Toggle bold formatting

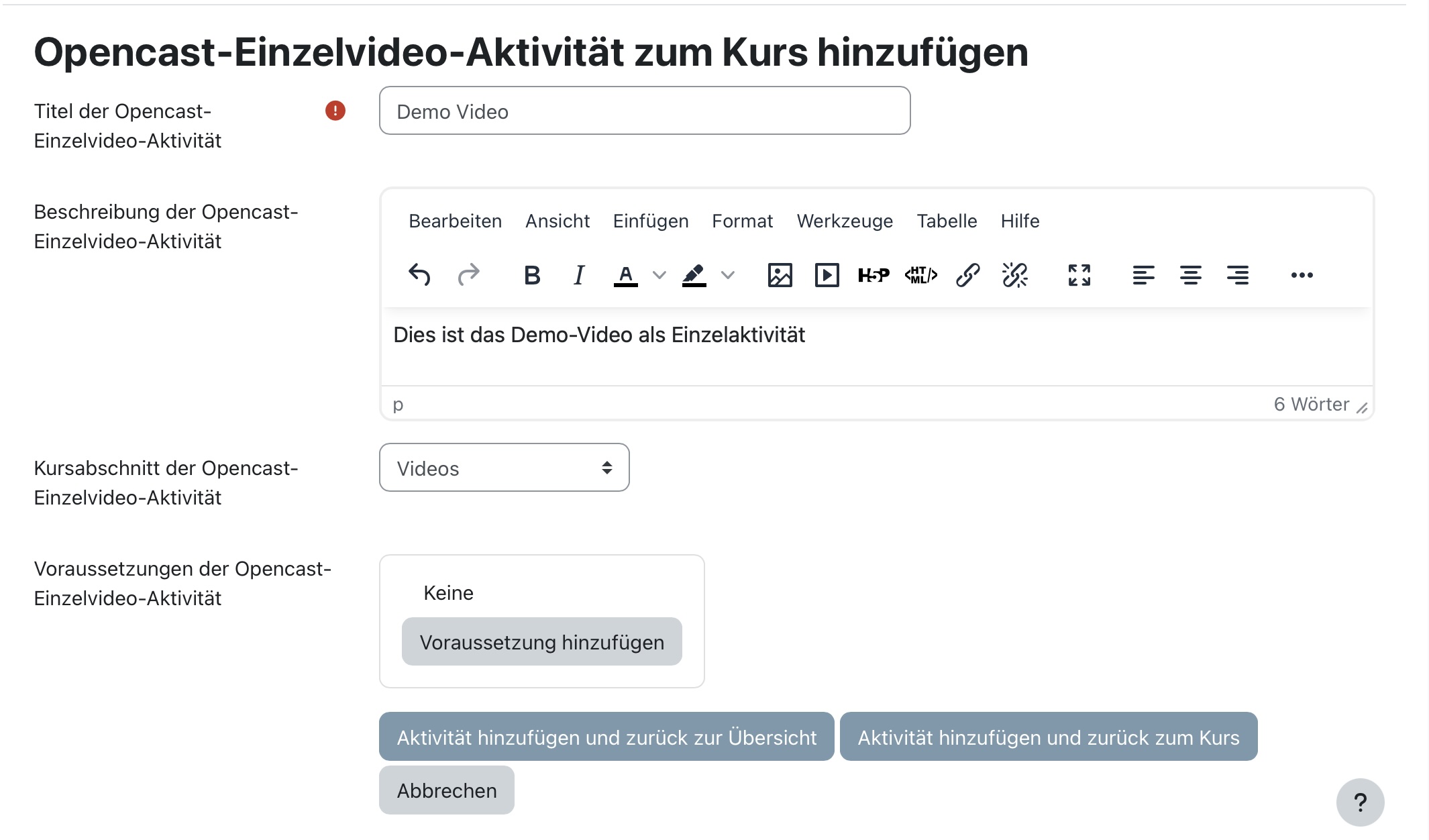[532, 275]
